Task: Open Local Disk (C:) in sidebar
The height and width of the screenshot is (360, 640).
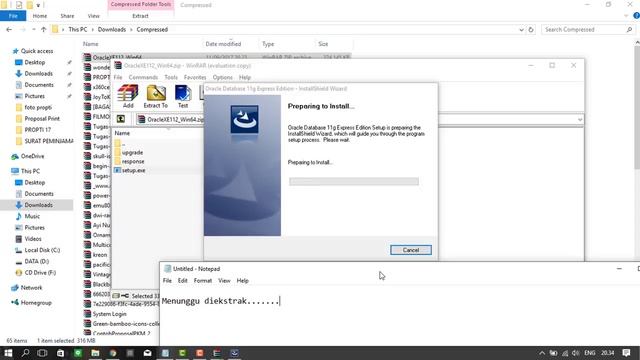Action: tap(42, 250)
